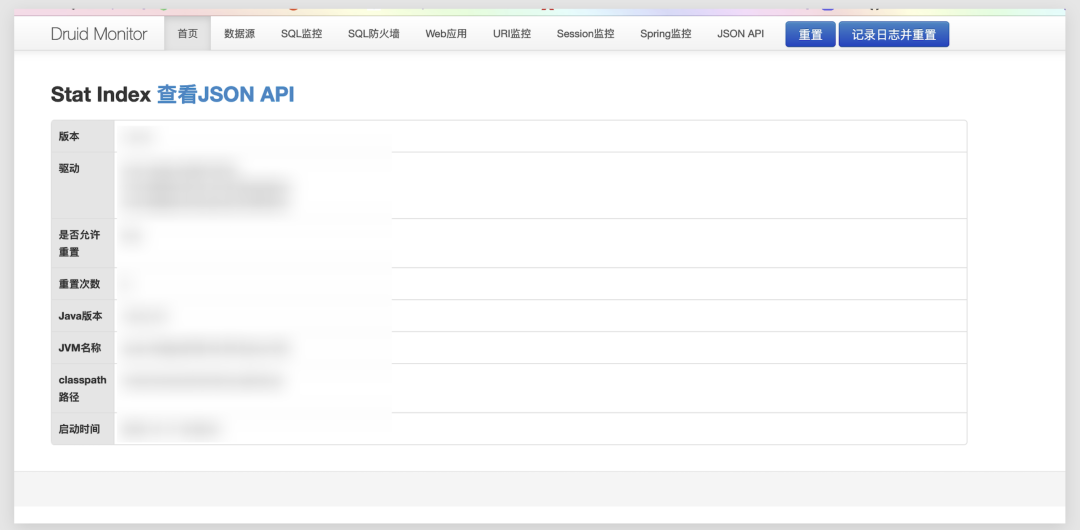
Task: Open the Session监控 tab
Action: pyautogui.click(x=585, y=34)
